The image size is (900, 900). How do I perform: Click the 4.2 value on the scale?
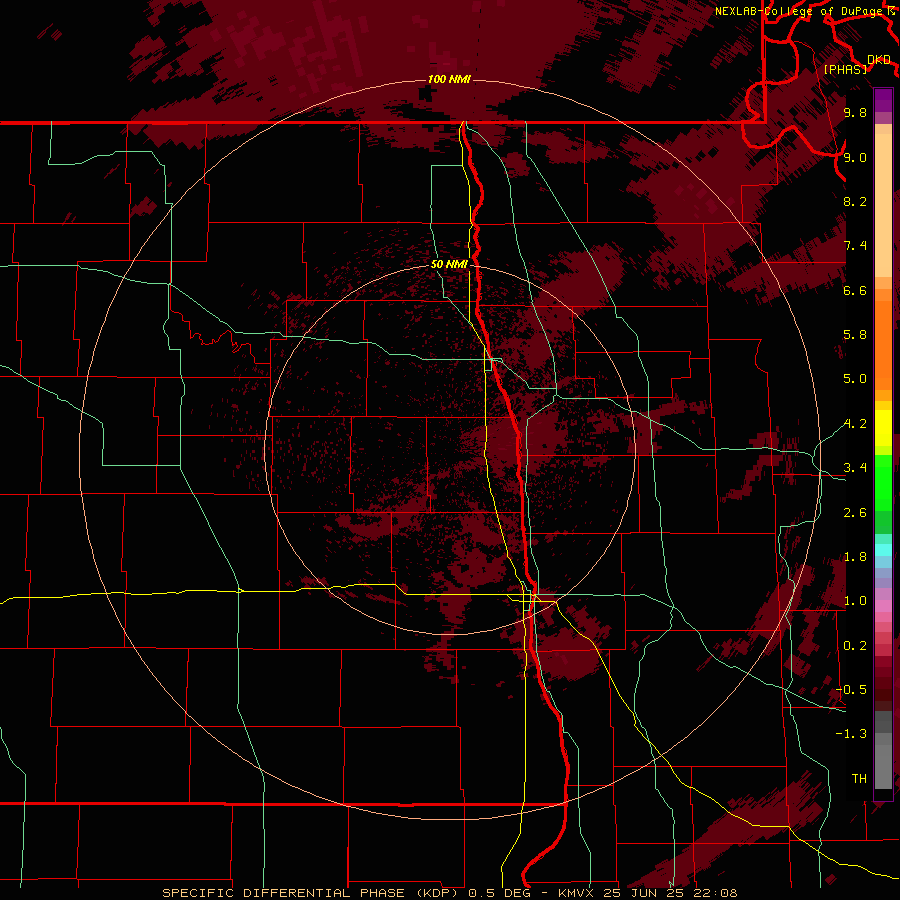pyautogui.click(x=855, y=424)
